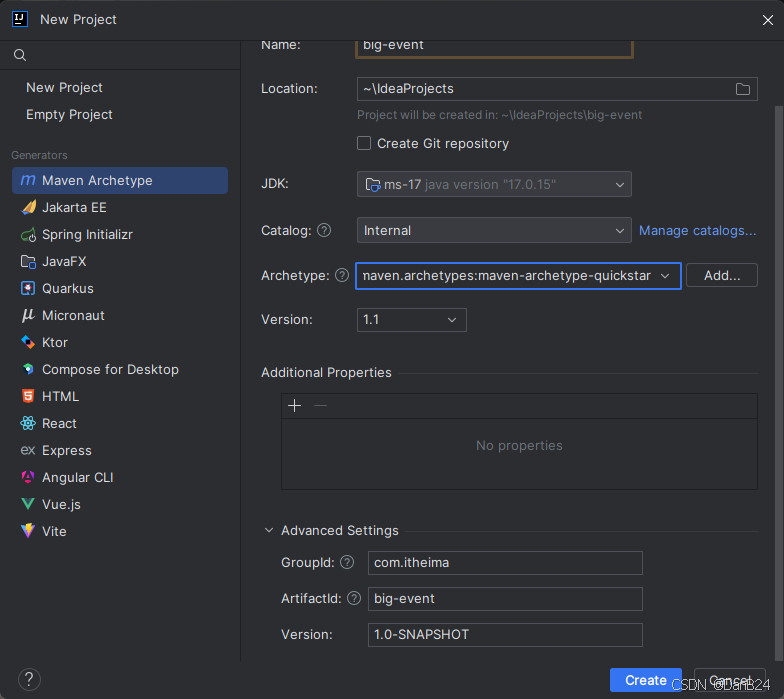The height and width of the screenshot is (699, 784).
Task: Click the Version field 1.0-SNAPSHOT
Action: pyautogui.click(x=505, y=634)
